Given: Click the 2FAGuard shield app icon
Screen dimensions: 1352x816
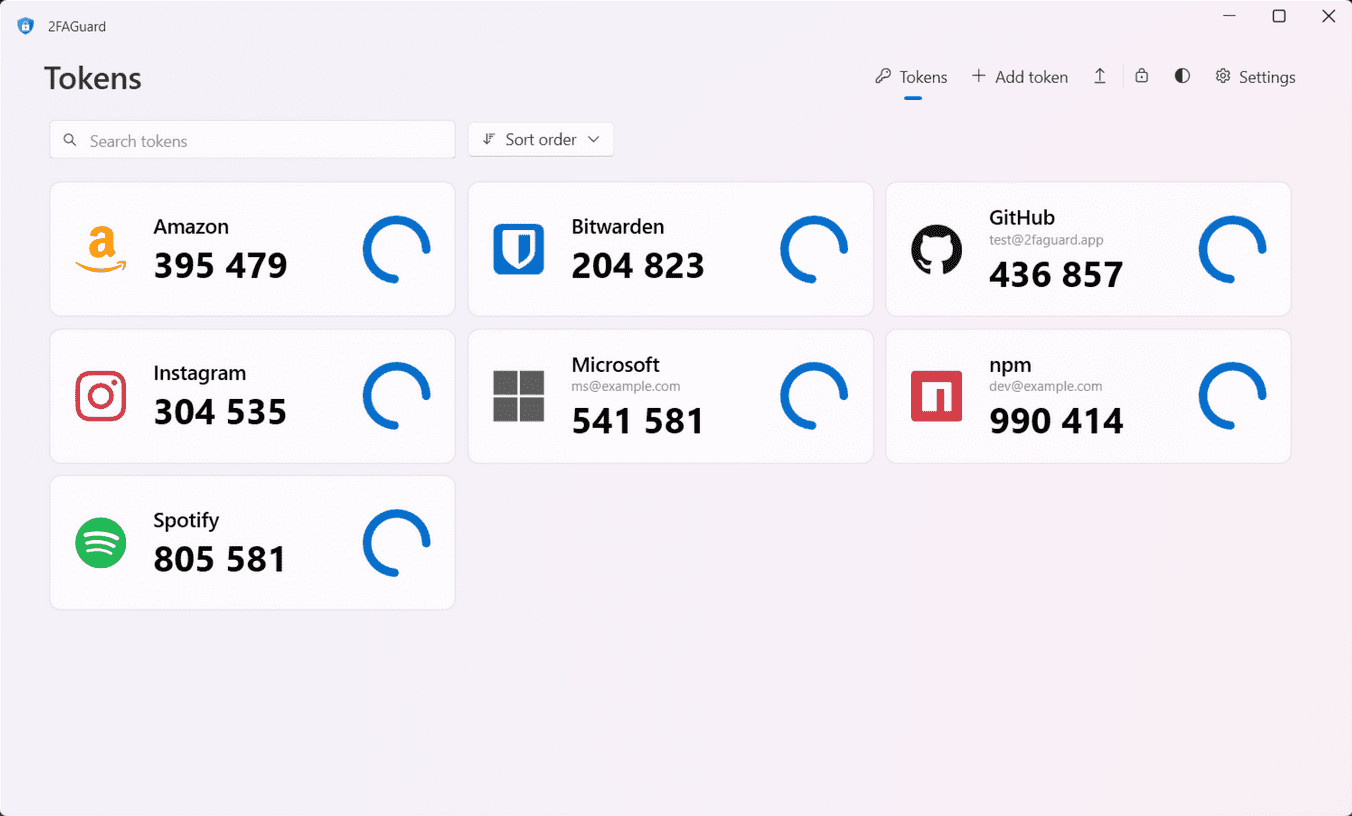Looking at the screenshot, I should (x=26, y=26).
